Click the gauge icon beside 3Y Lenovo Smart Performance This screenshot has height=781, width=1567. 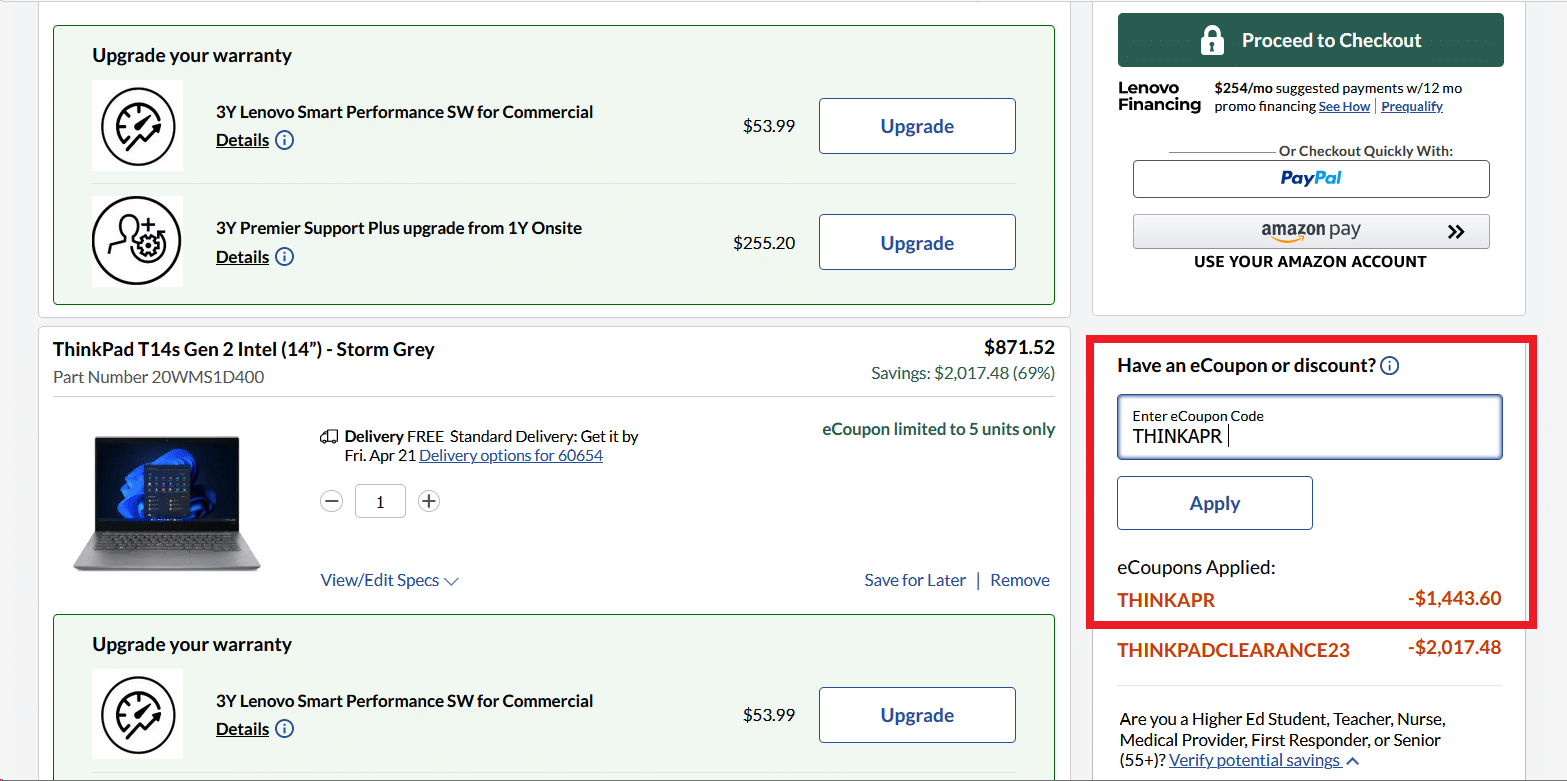[x=137, y=126]
